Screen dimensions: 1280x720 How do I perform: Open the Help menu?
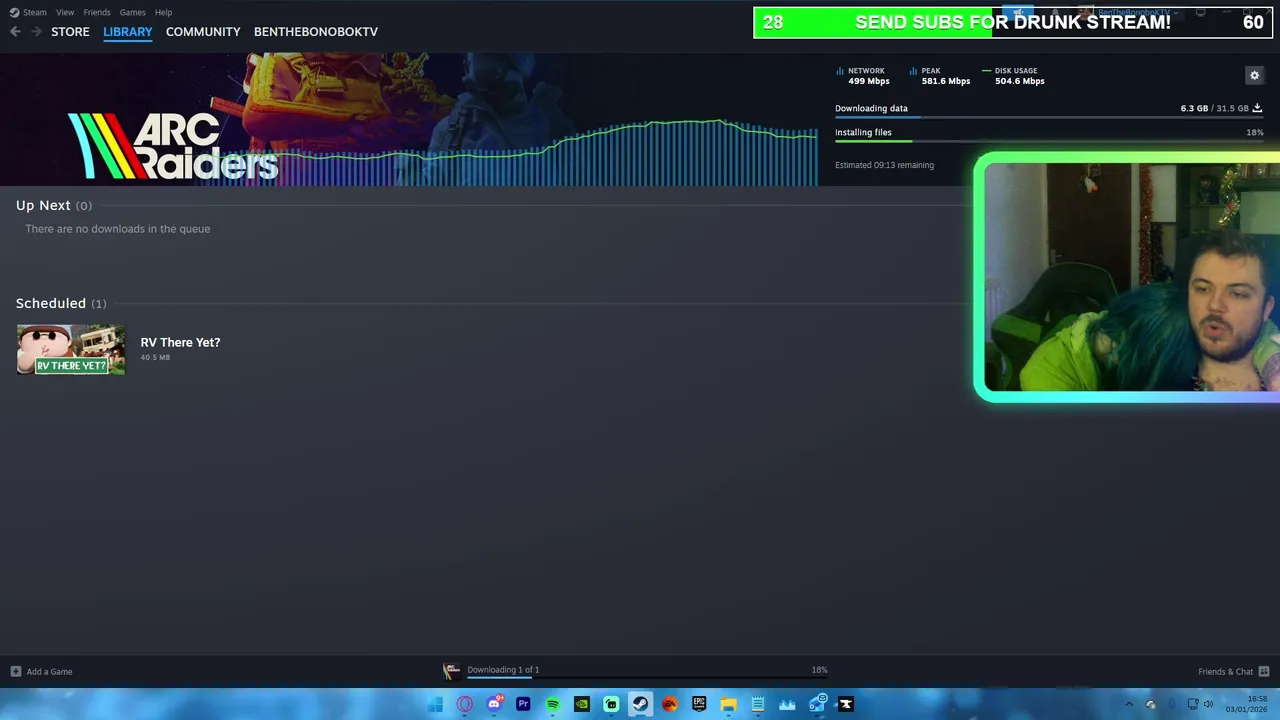click(x=163, y=12)
